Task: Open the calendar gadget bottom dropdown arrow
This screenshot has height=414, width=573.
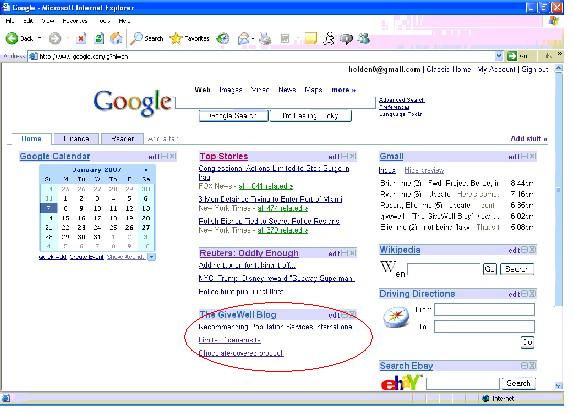Action: [x=151, y=257]
